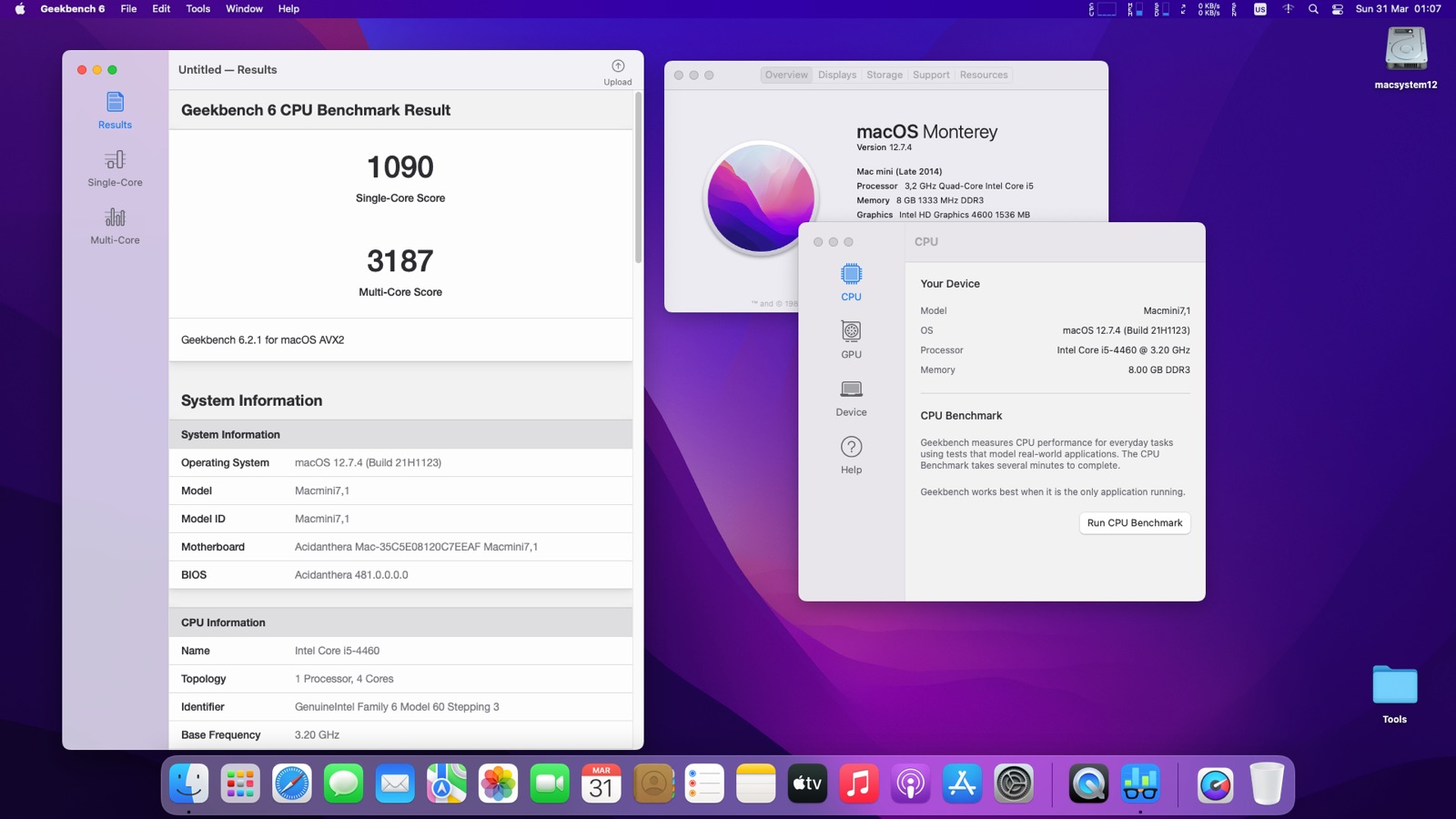Switch to Displays tab in About This Mac
This screenshot has height=819, width=1456.
click(837, 75)
